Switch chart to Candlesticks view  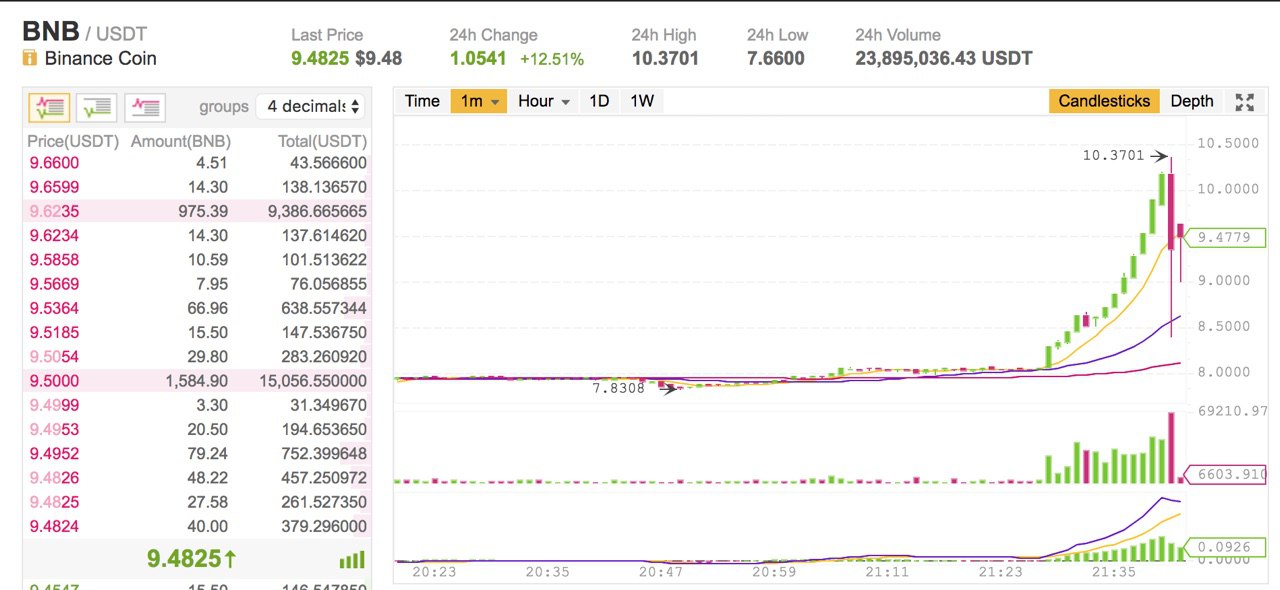click(1104, 101)
